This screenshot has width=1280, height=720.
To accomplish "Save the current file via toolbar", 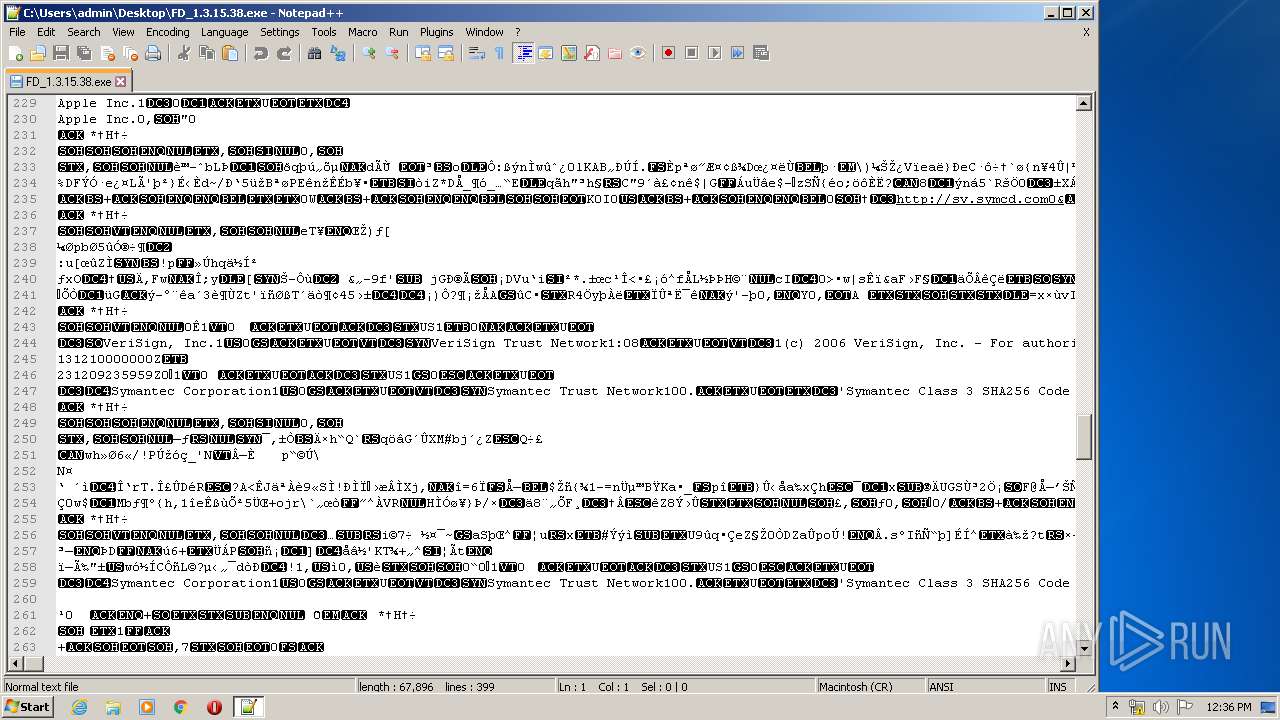I will [60, 53].
